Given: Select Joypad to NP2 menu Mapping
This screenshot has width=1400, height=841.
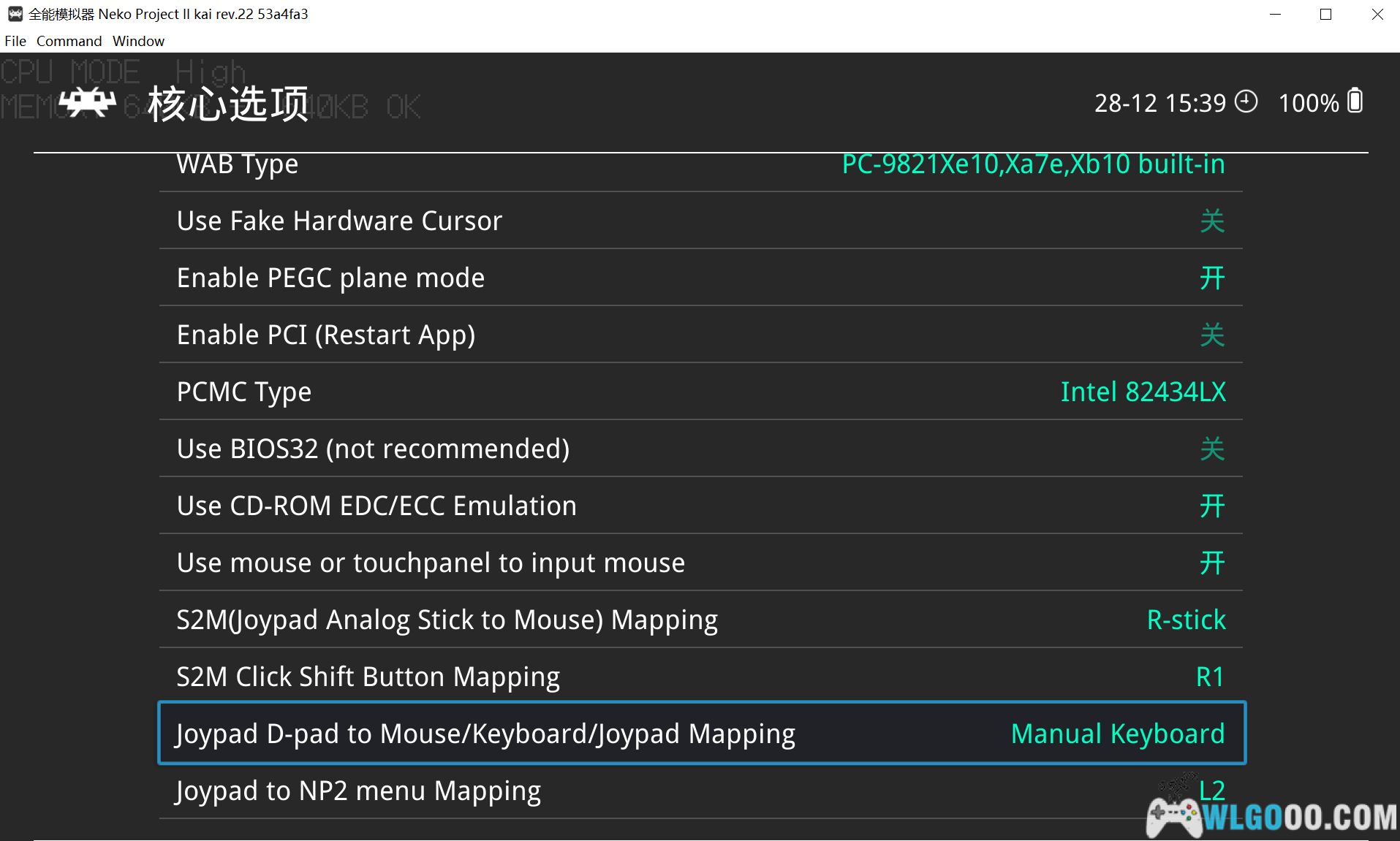Looking at the screenshot, I should (x=700, y=791).
